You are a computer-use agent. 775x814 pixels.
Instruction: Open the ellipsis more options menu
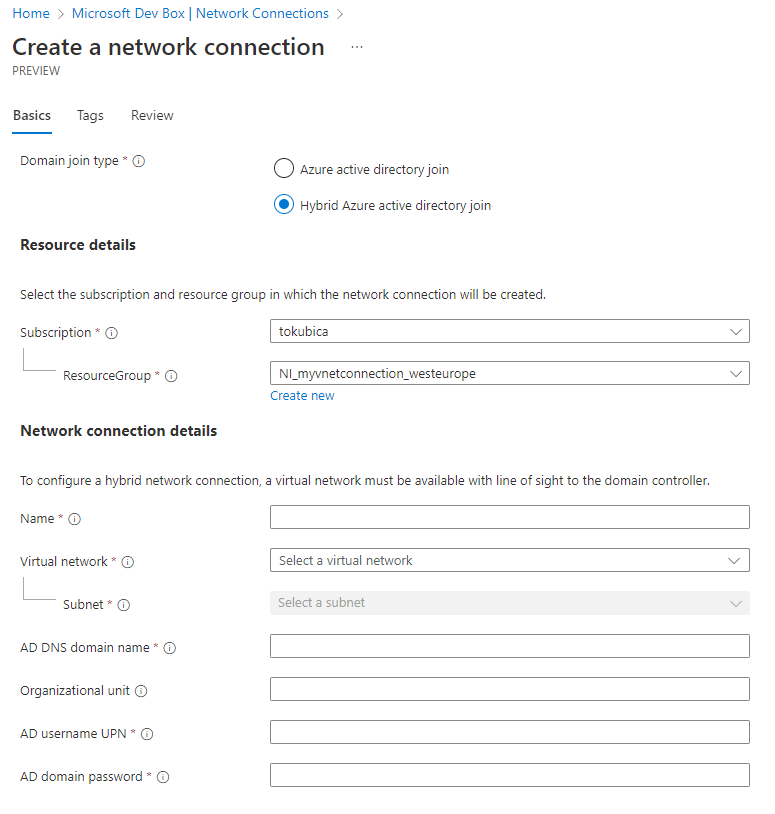tap(357, 47)
